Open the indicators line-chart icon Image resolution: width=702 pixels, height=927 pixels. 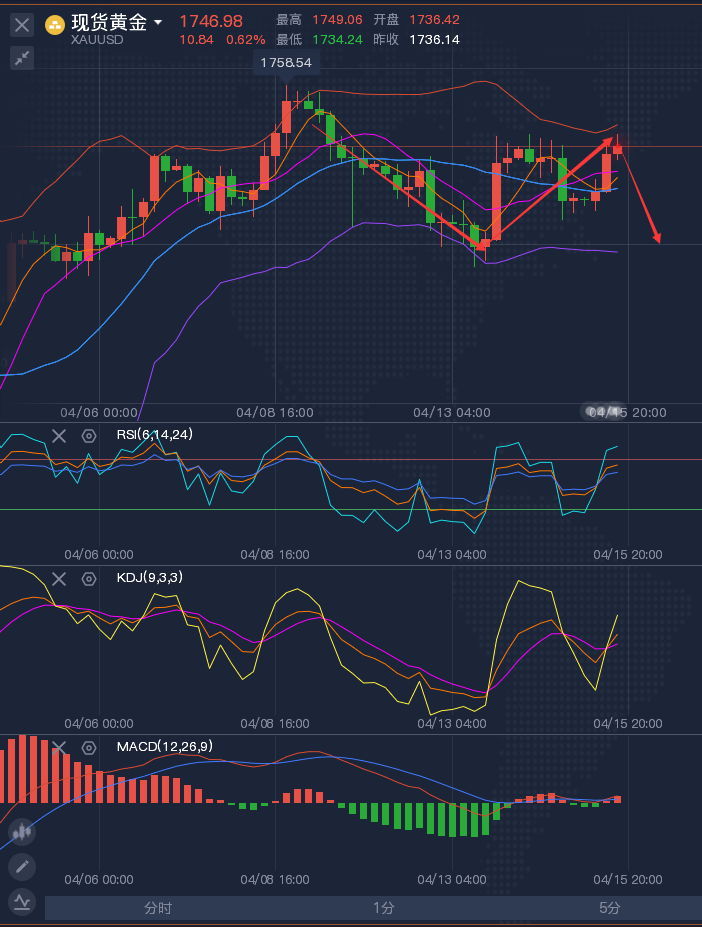(22, 902)
